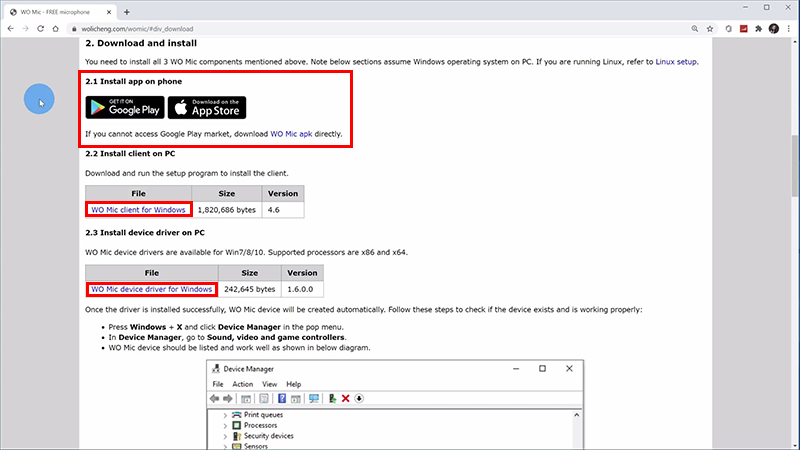Bookmark this page with the star
The height and width of the screenshot is (450, 800).
click(710, 29)
